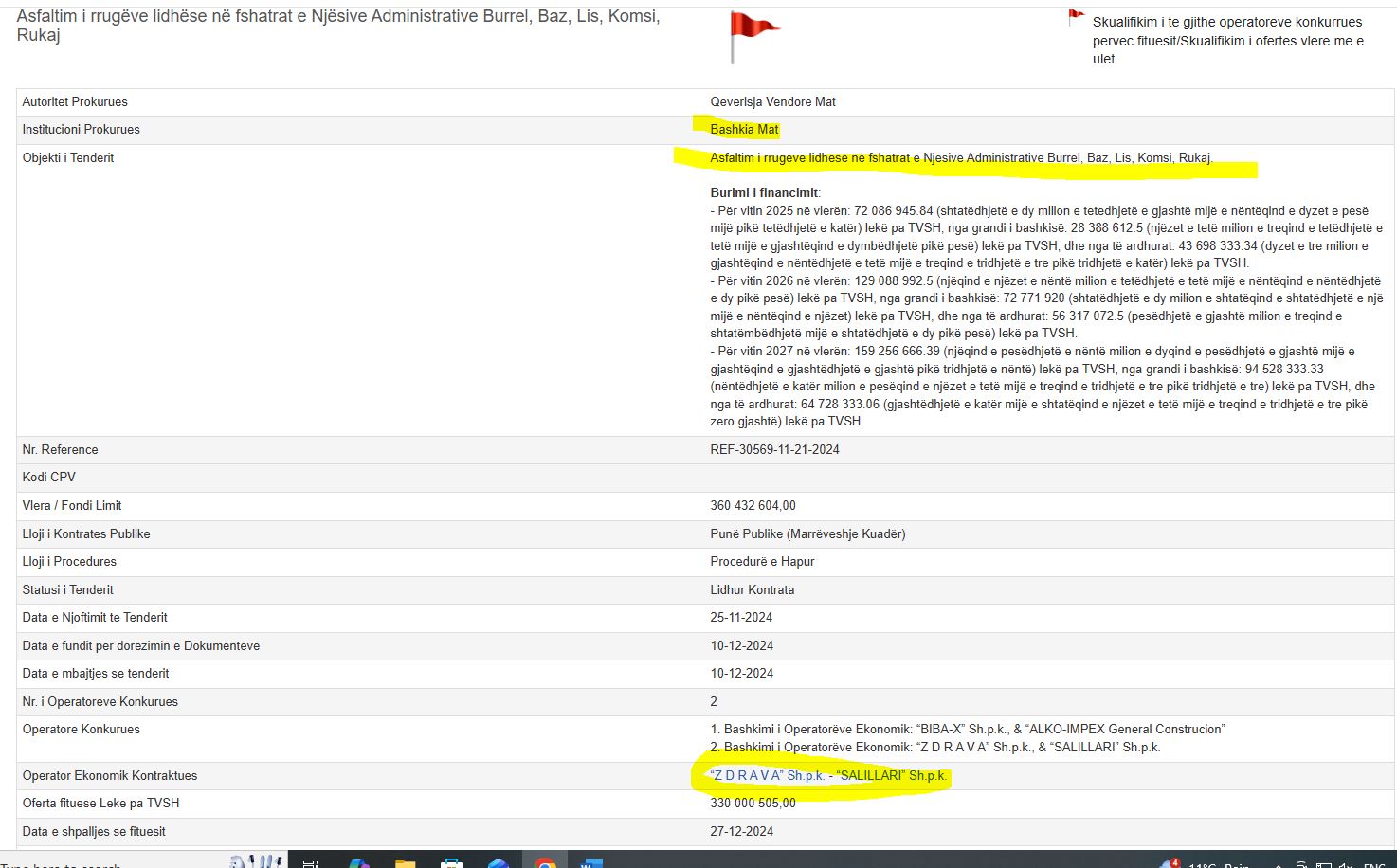The image size is (1397, 868).
Task: Click reference number REF-30569-11-21-2024
Action: point(774,449)
